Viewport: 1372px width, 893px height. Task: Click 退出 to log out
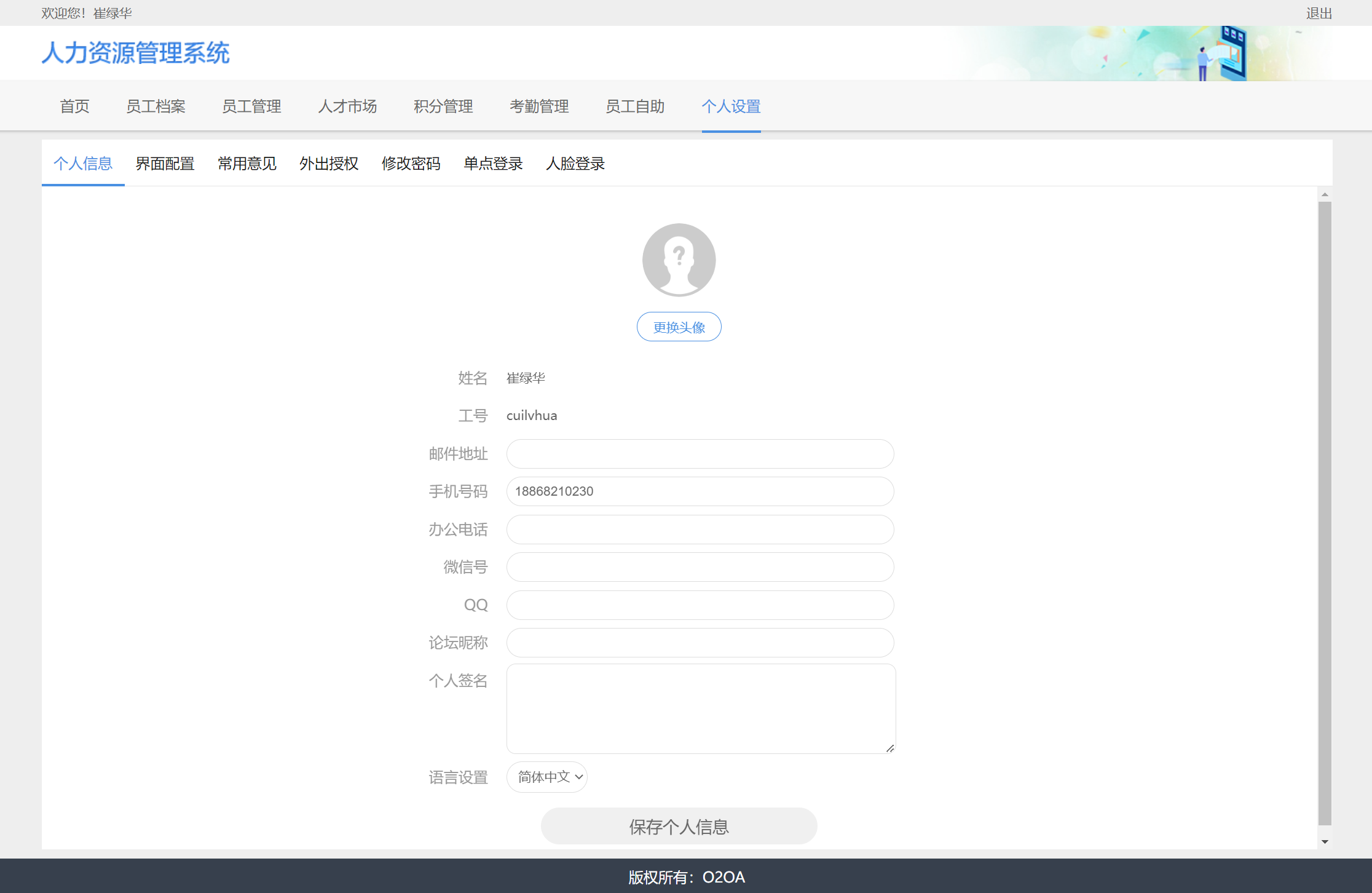pos(1319,13)
